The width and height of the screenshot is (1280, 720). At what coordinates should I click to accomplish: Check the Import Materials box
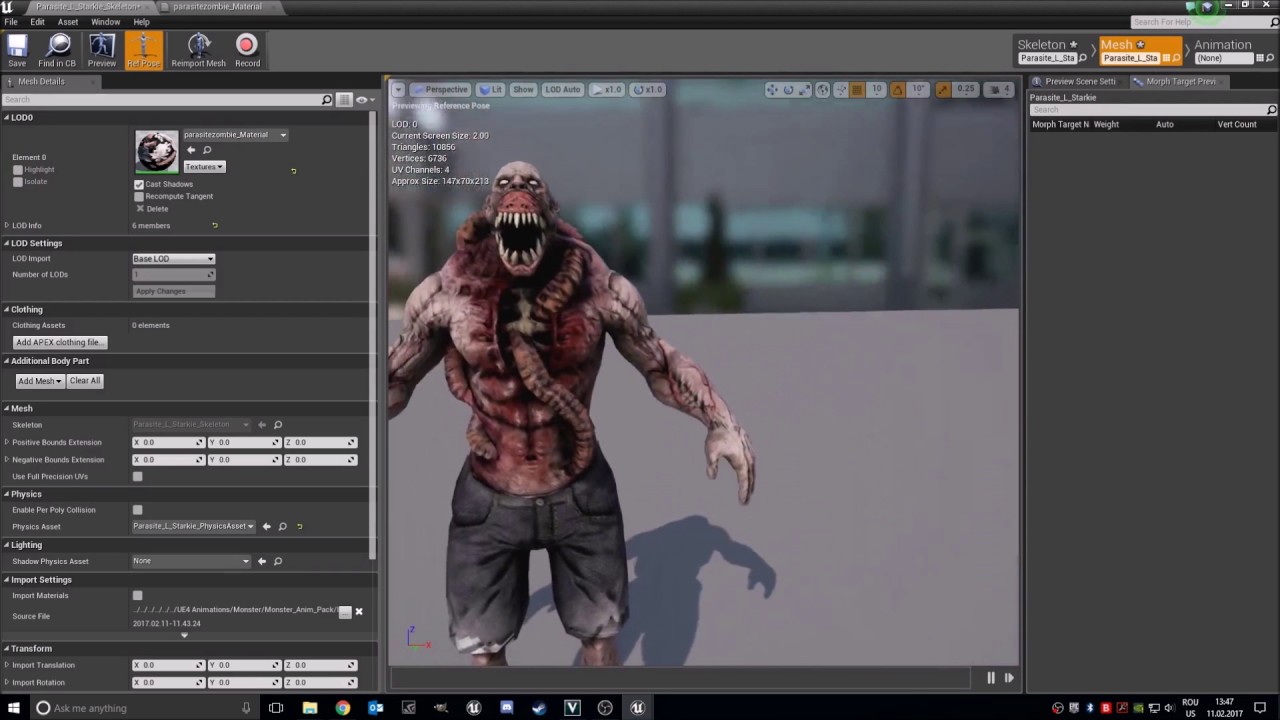[x=138, y=596]
